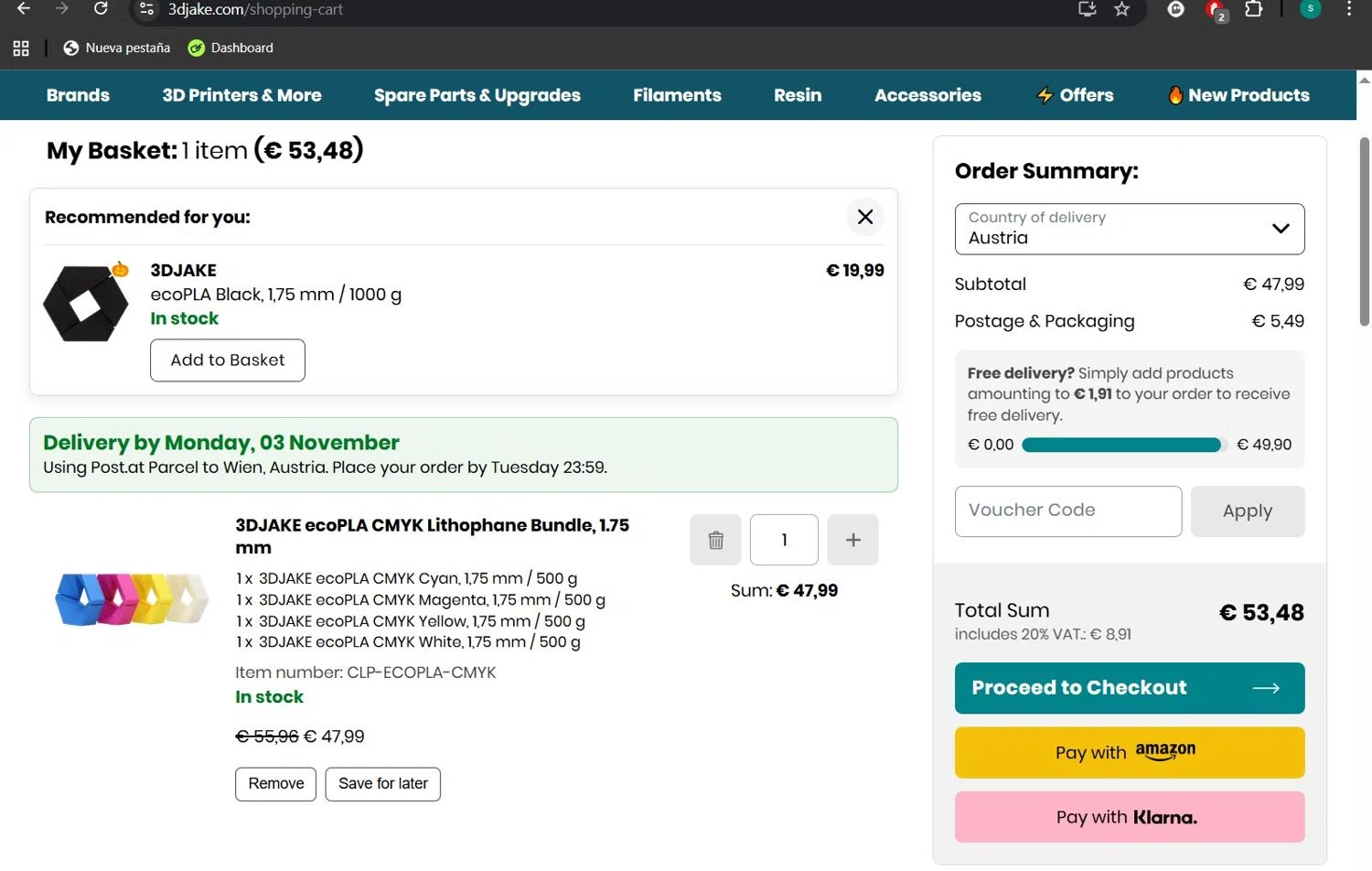
Task: Open ecoPLA Black product title
Action: click(x=275, y=295)
